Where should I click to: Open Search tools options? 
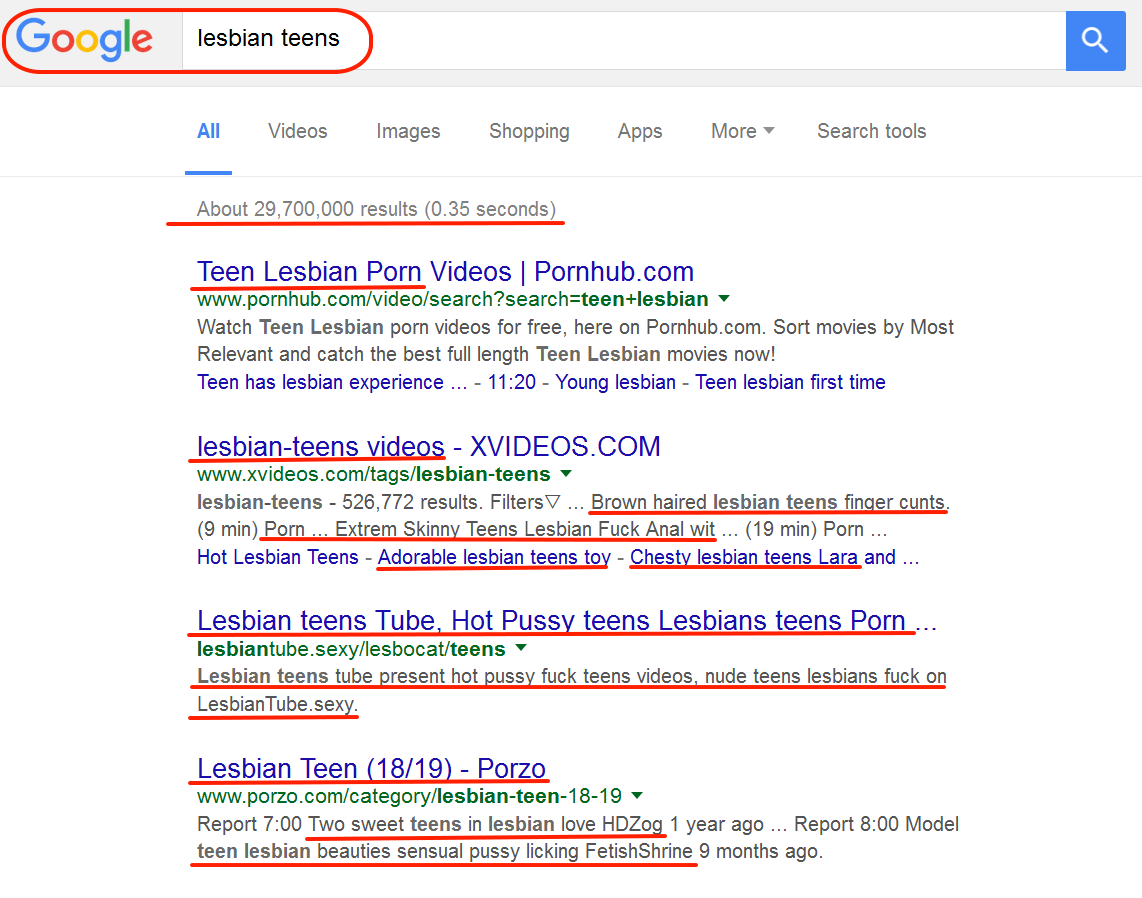(872, 131)
